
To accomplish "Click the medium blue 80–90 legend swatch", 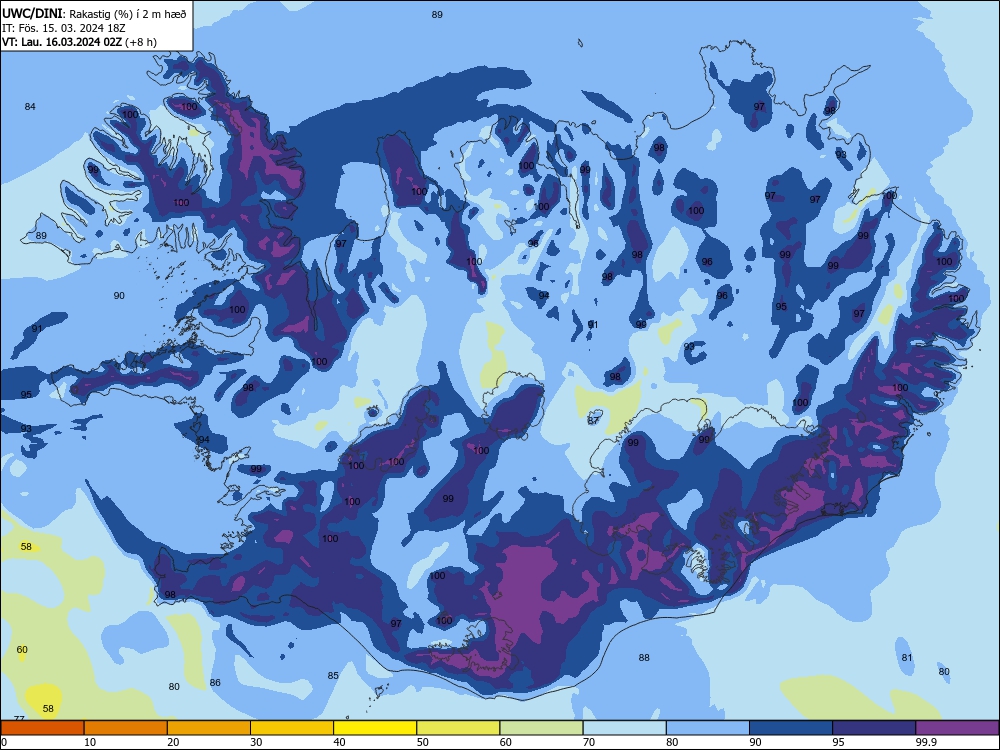I will [708, 728].
